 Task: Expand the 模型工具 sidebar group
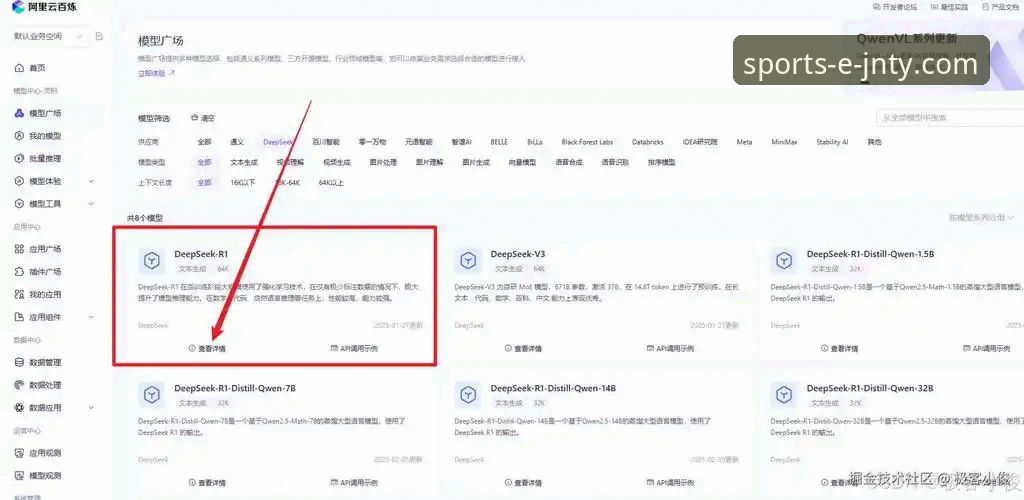tap(91, 204)
